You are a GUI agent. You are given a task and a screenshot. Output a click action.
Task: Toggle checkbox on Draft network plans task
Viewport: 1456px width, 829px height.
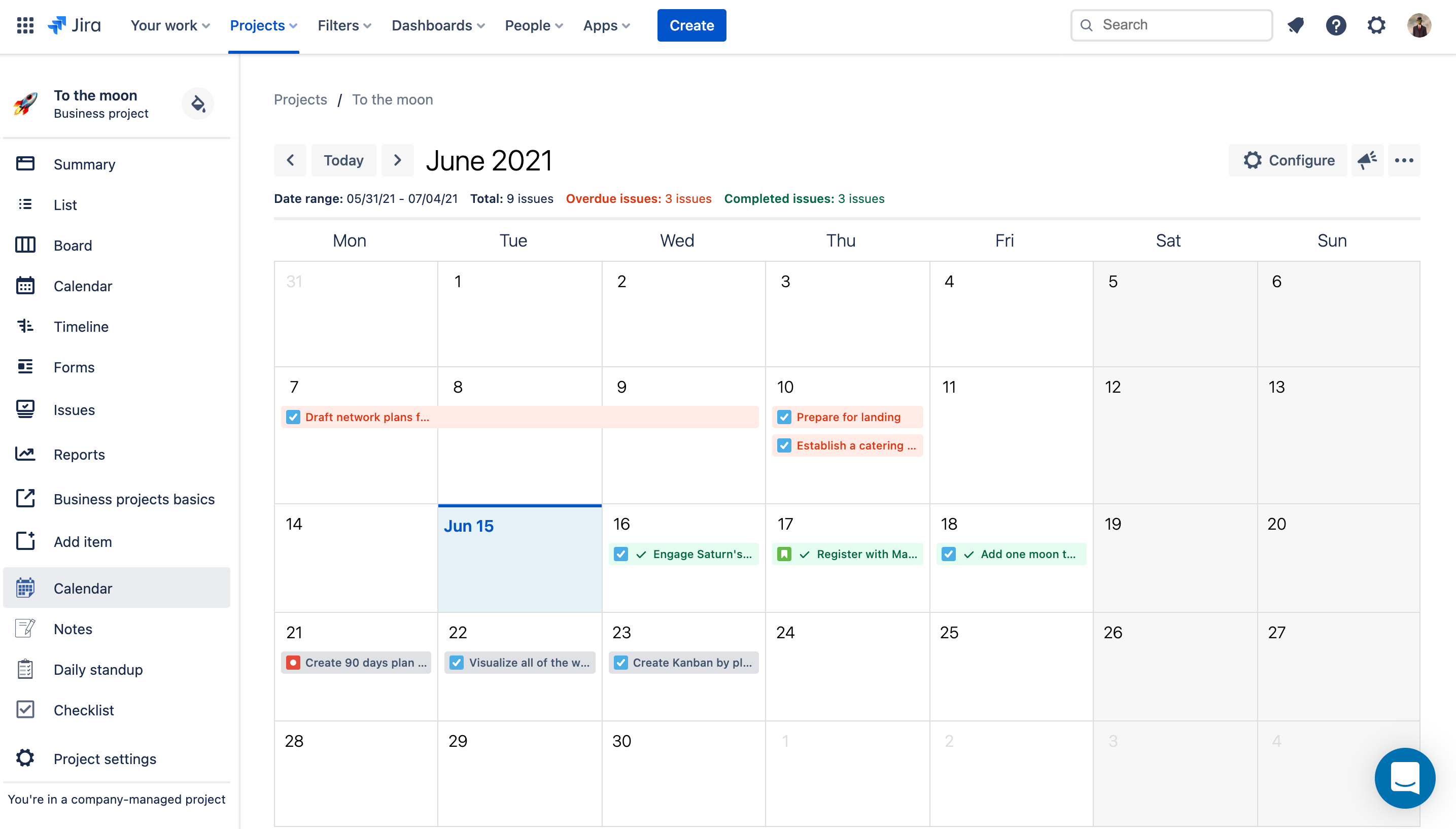(293, 417)
